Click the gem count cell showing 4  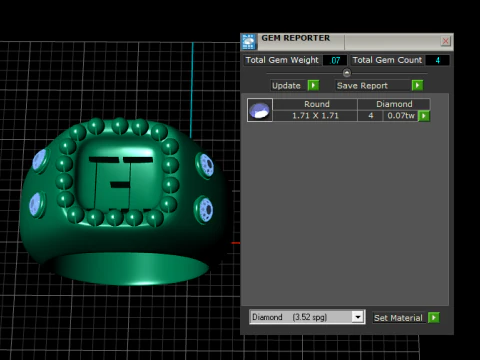point(370,116)
